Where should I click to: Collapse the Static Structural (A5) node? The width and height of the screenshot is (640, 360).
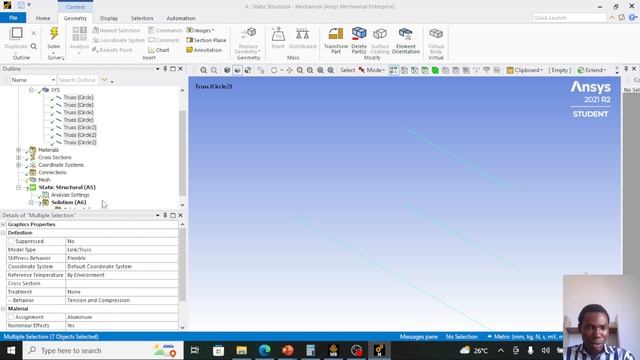[18, 187]
